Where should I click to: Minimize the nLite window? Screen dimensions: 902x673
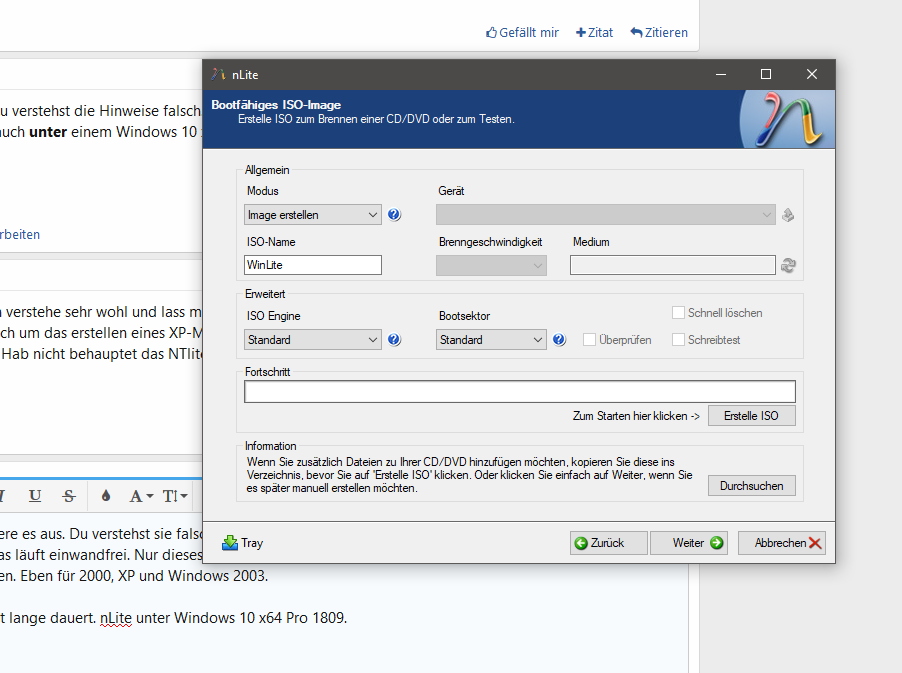[x=720, y=74]
